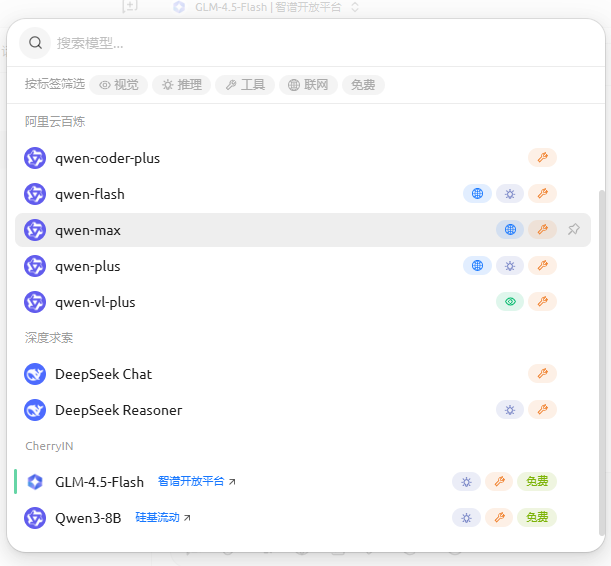Toggle the reasoning tag filter
611x566 pixels.
(182, 85)
